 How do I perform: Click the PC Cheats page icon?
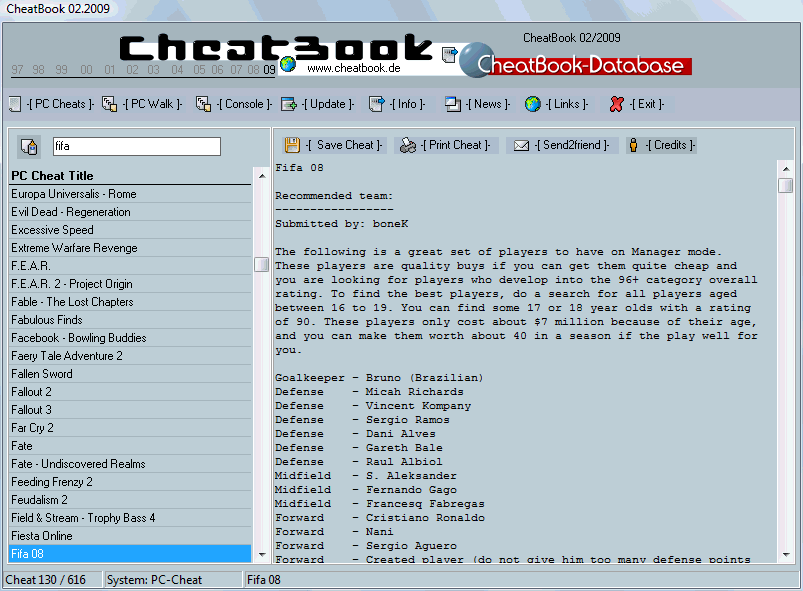pos(15,104)
